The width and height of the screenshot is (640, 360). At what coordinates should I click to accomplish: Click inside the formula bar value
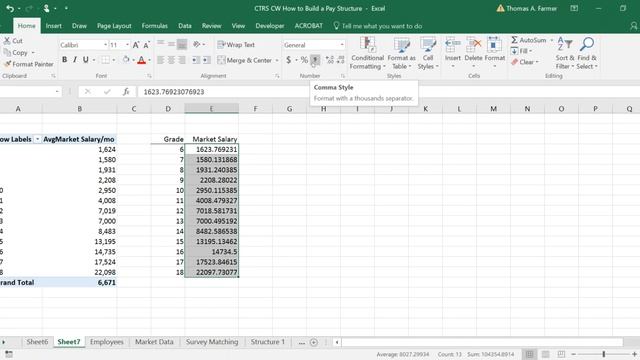[174, 92]
